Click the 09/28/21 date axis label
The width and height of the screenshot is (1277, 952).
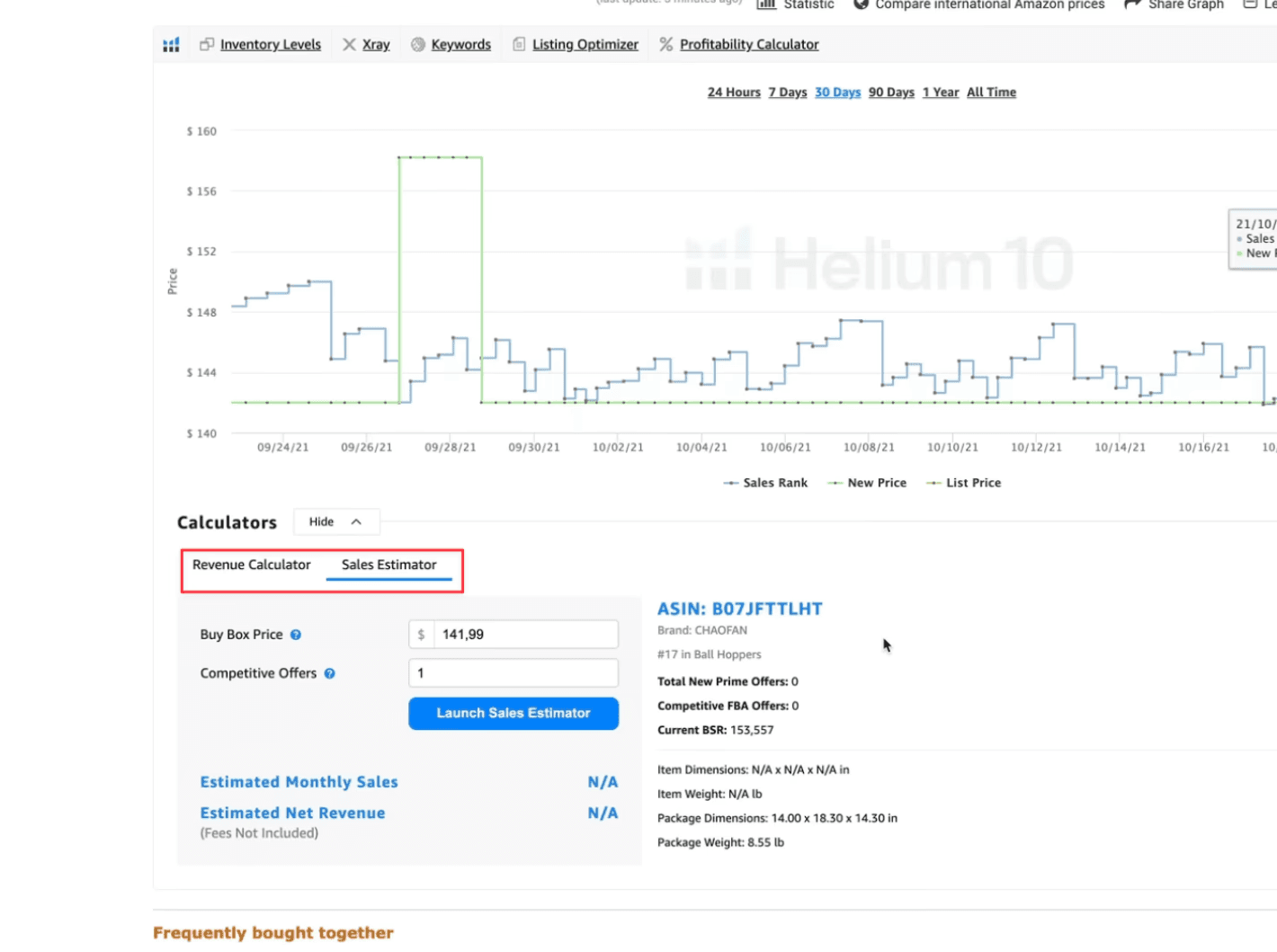pyautogui.click(x=450, y=447)
